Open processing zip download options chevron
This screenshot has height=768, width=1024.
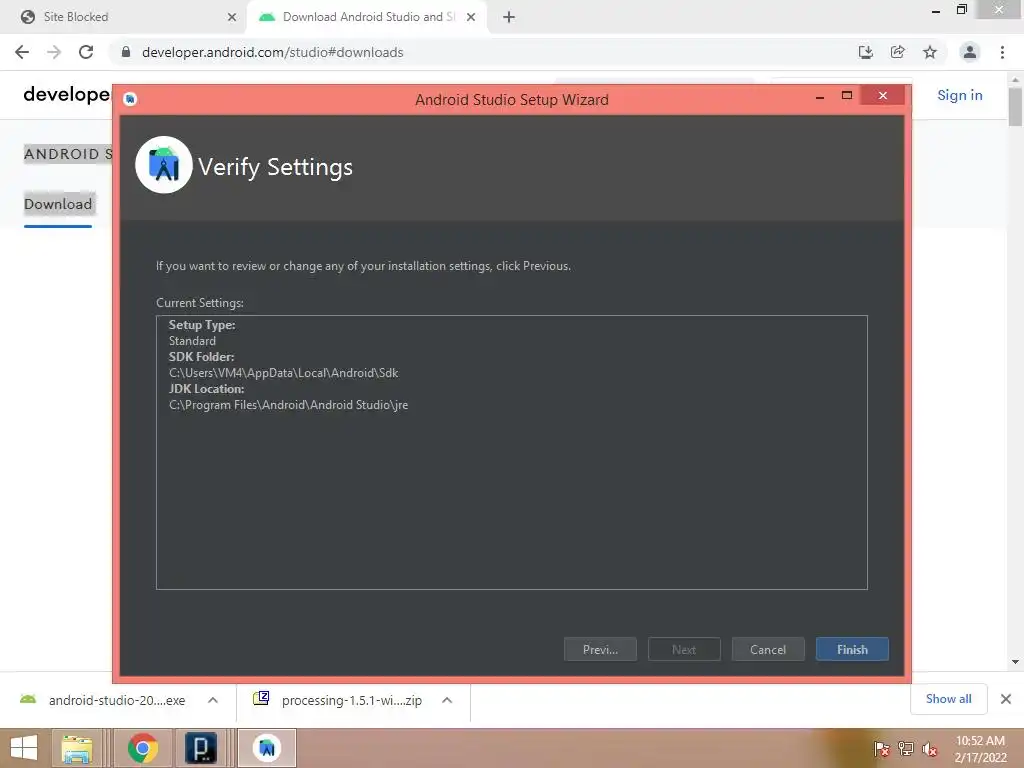point(447,700)
